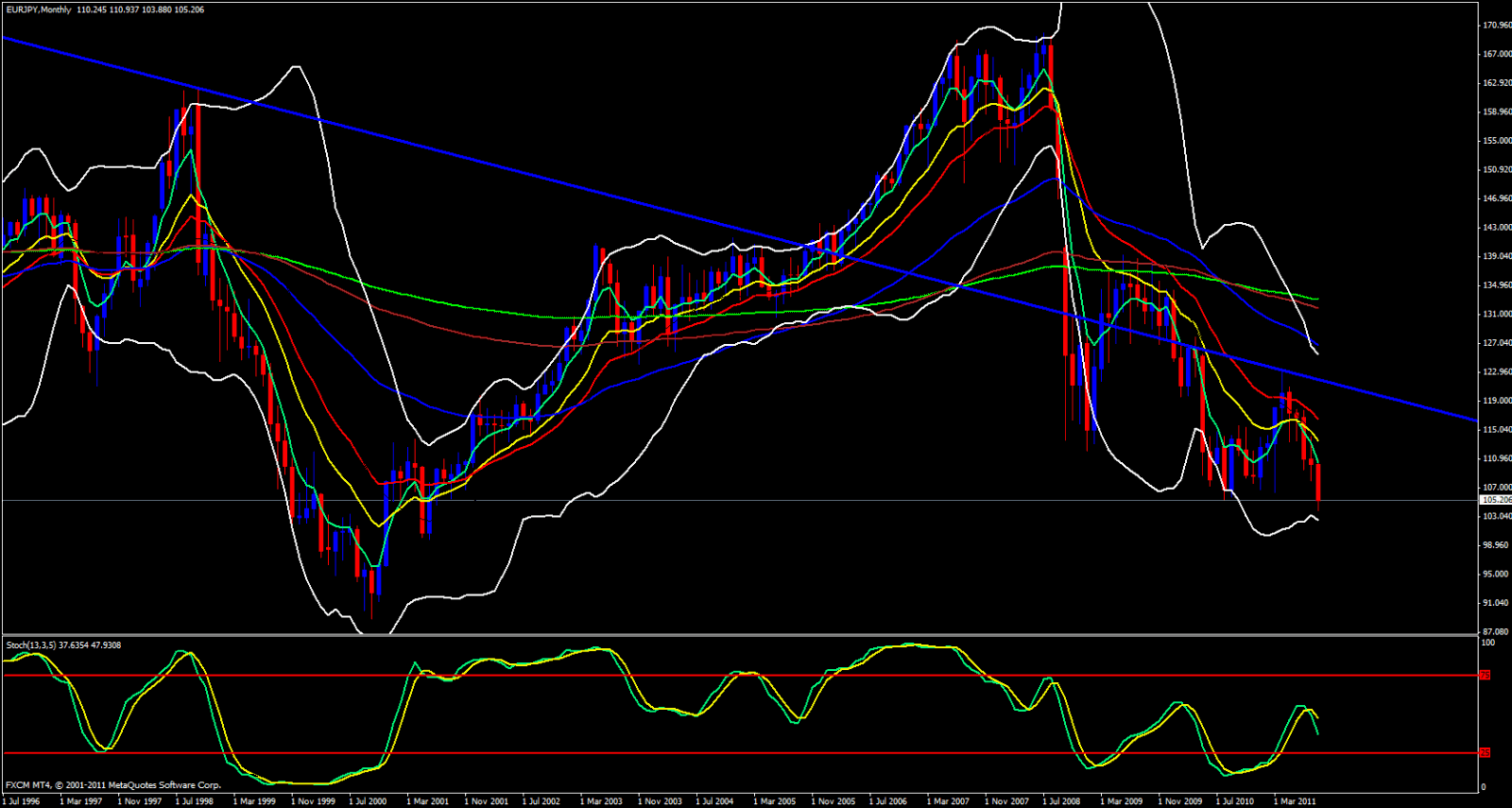Screen dimensions: 1512x808
Task: Click the FXCM MT4 MetaQuotes copyright text
Action: point(113,785)
